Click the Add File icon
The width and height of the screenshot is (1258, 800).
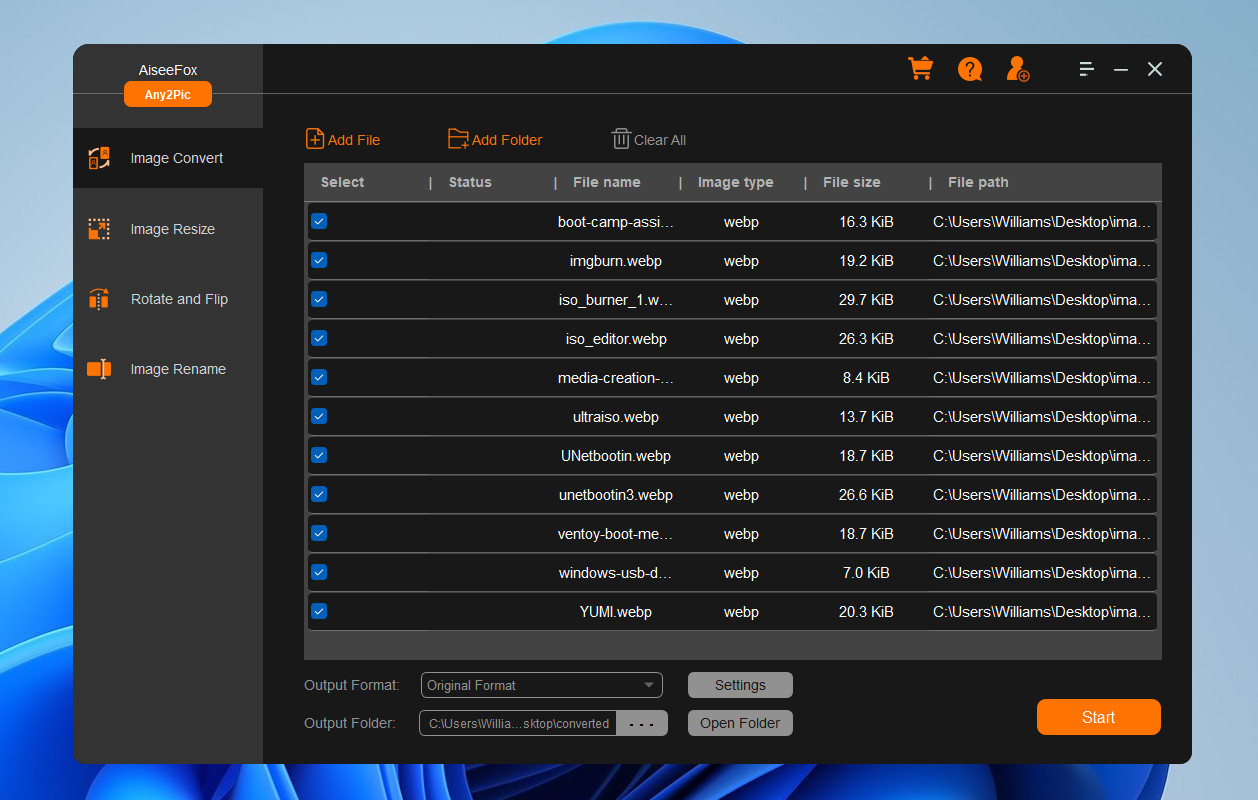point(315,139)
